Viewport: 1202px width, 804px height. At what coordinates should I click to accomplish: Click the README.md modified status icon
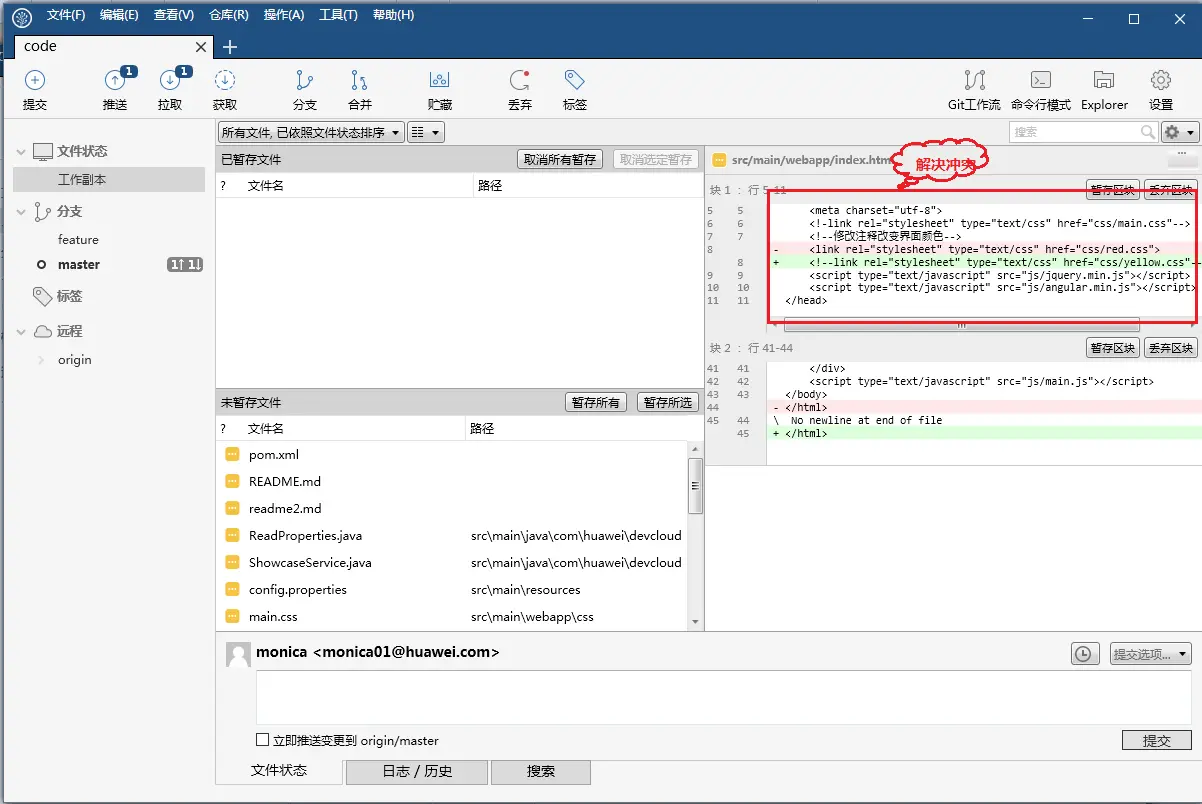[x=232, y=482]
